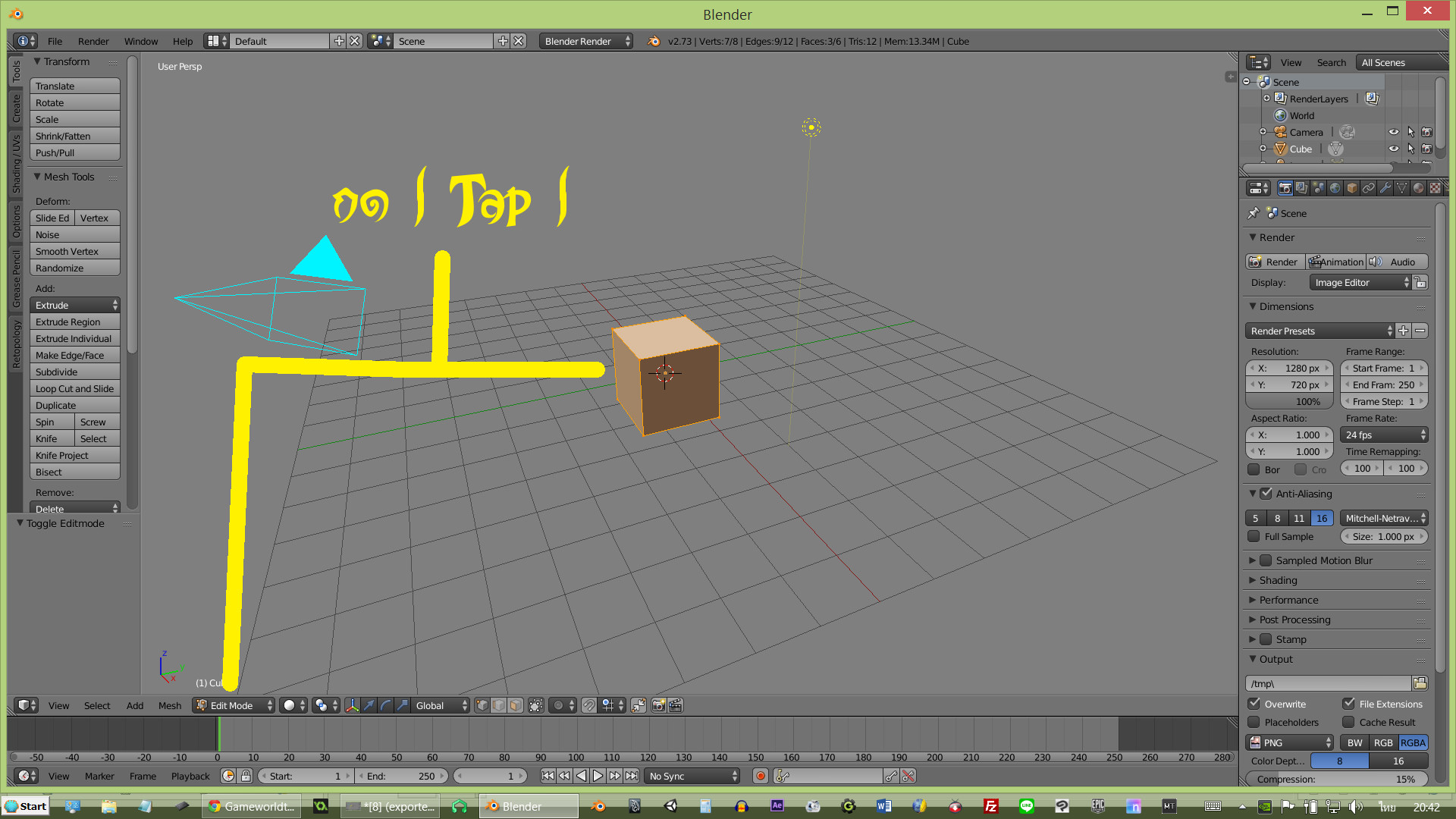Click the Subdivide button
Screen dimensions: 1456x819
click(x=74, y=372)
